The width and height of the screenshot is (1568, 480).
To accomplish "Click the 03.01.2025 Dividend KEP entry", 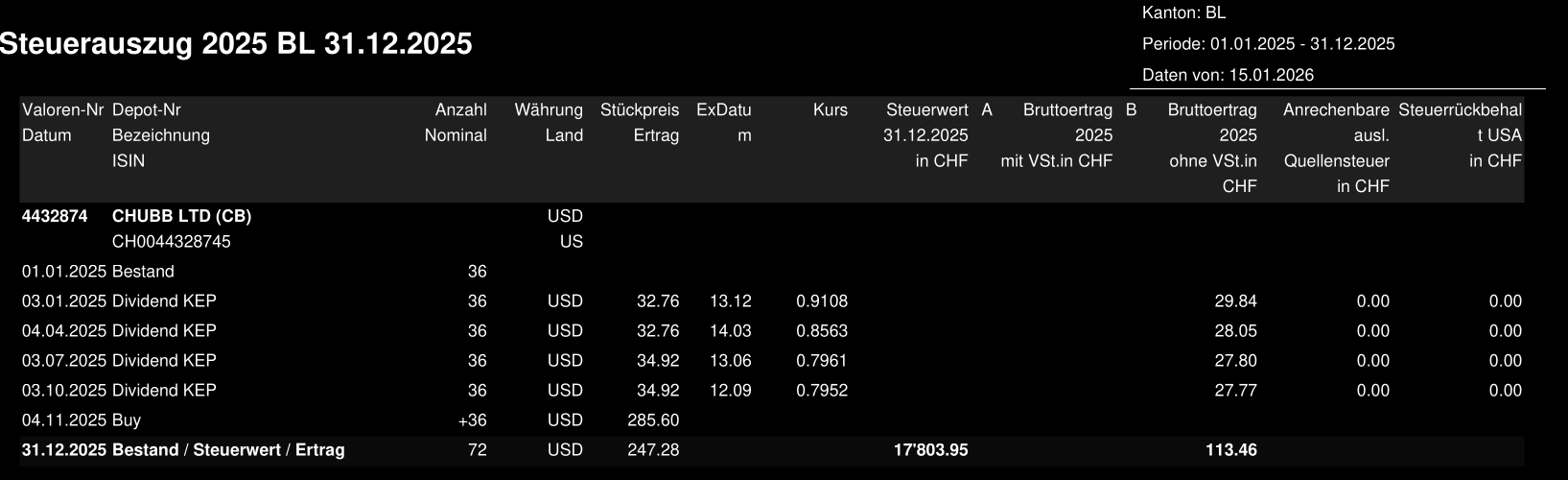I will (x=119, y=301).
